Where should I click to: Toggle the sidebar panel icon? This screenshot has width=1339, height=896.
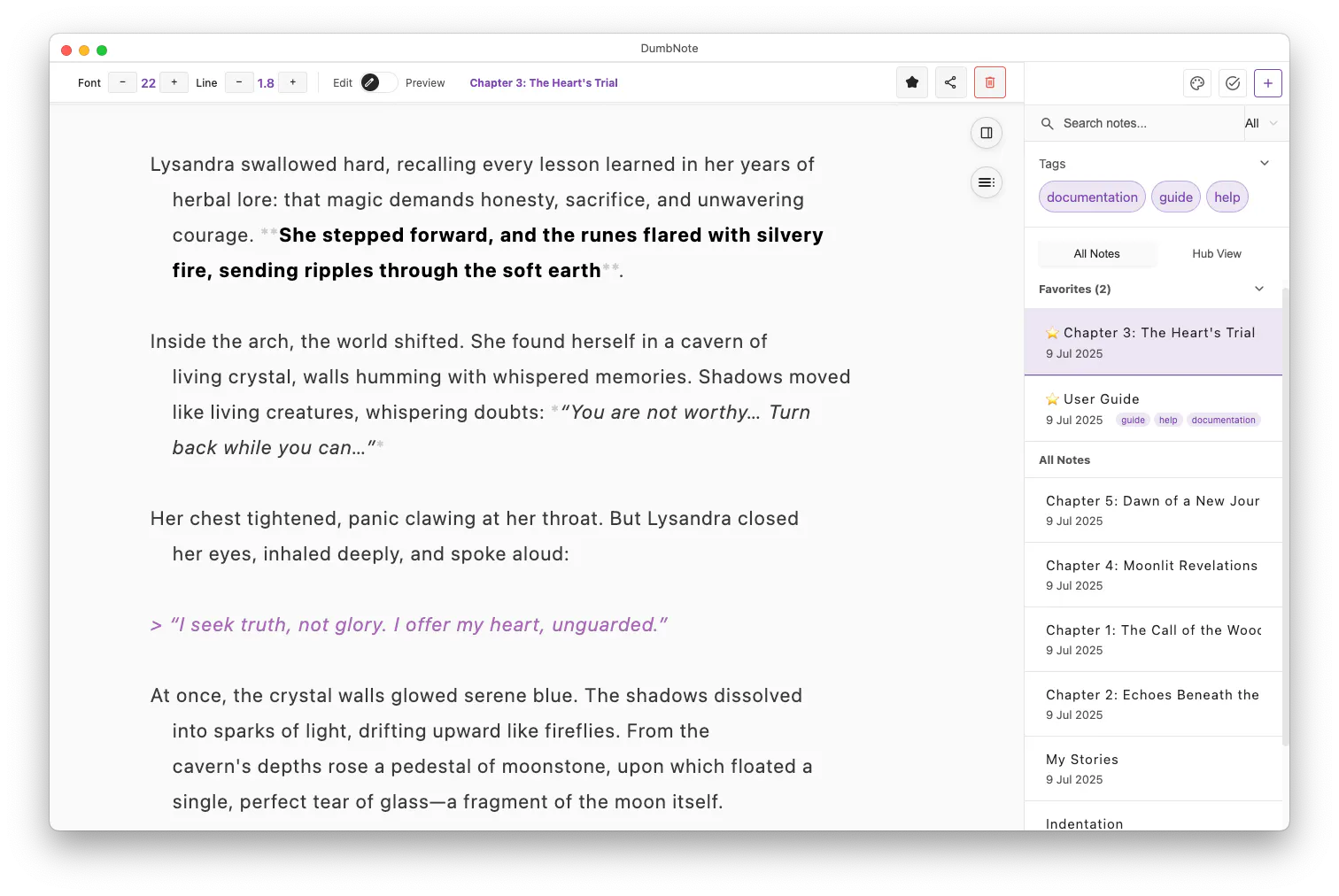[987, 133]
